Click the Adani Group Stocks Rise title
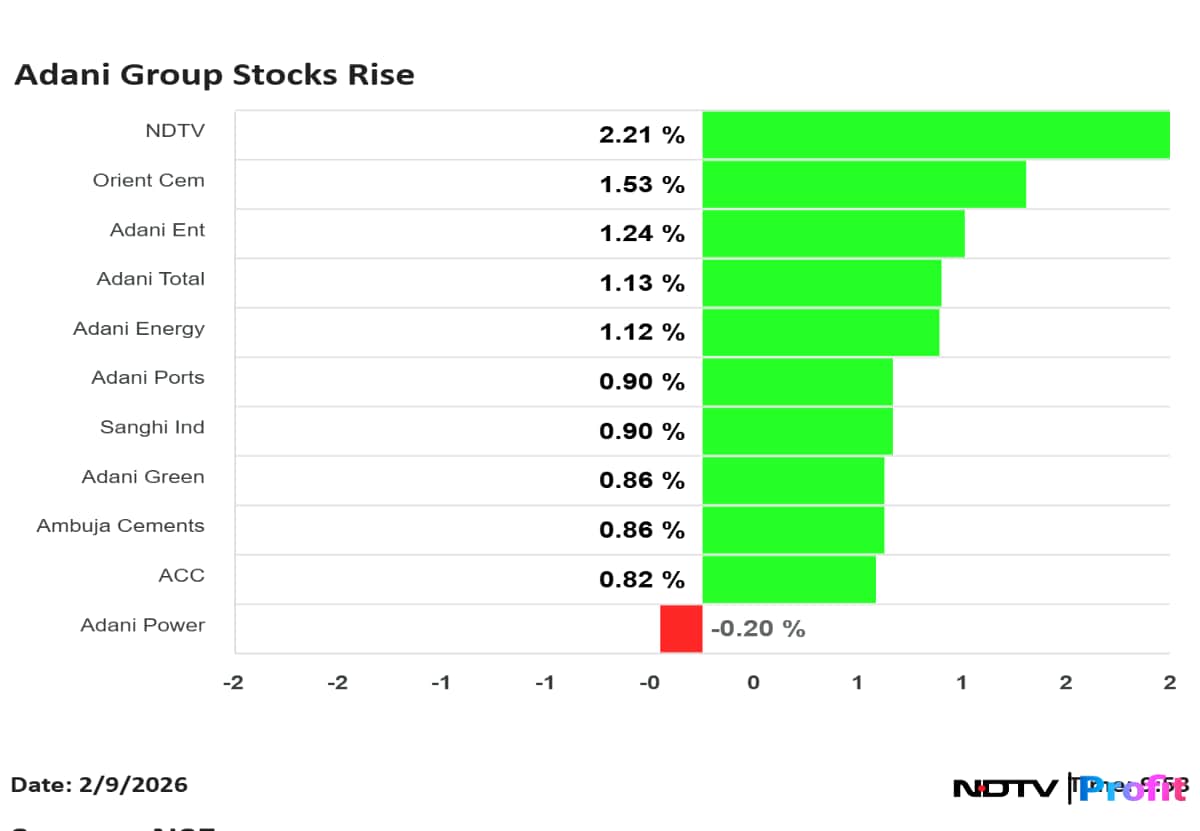The height and width of the screenshot is (831, 1200). [x=214, y=75]
